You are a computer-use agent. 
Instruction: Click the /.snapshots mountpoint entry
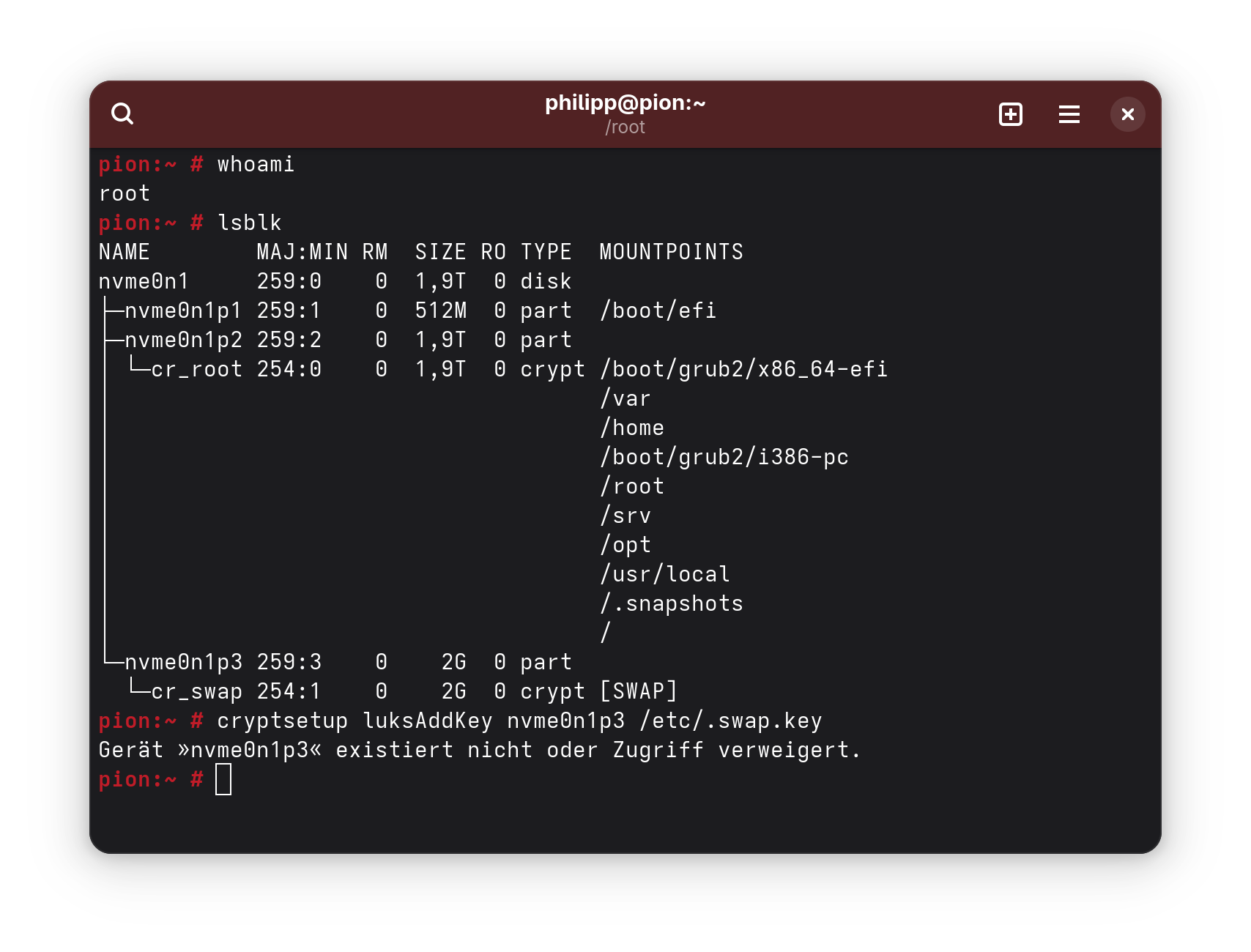672,603
